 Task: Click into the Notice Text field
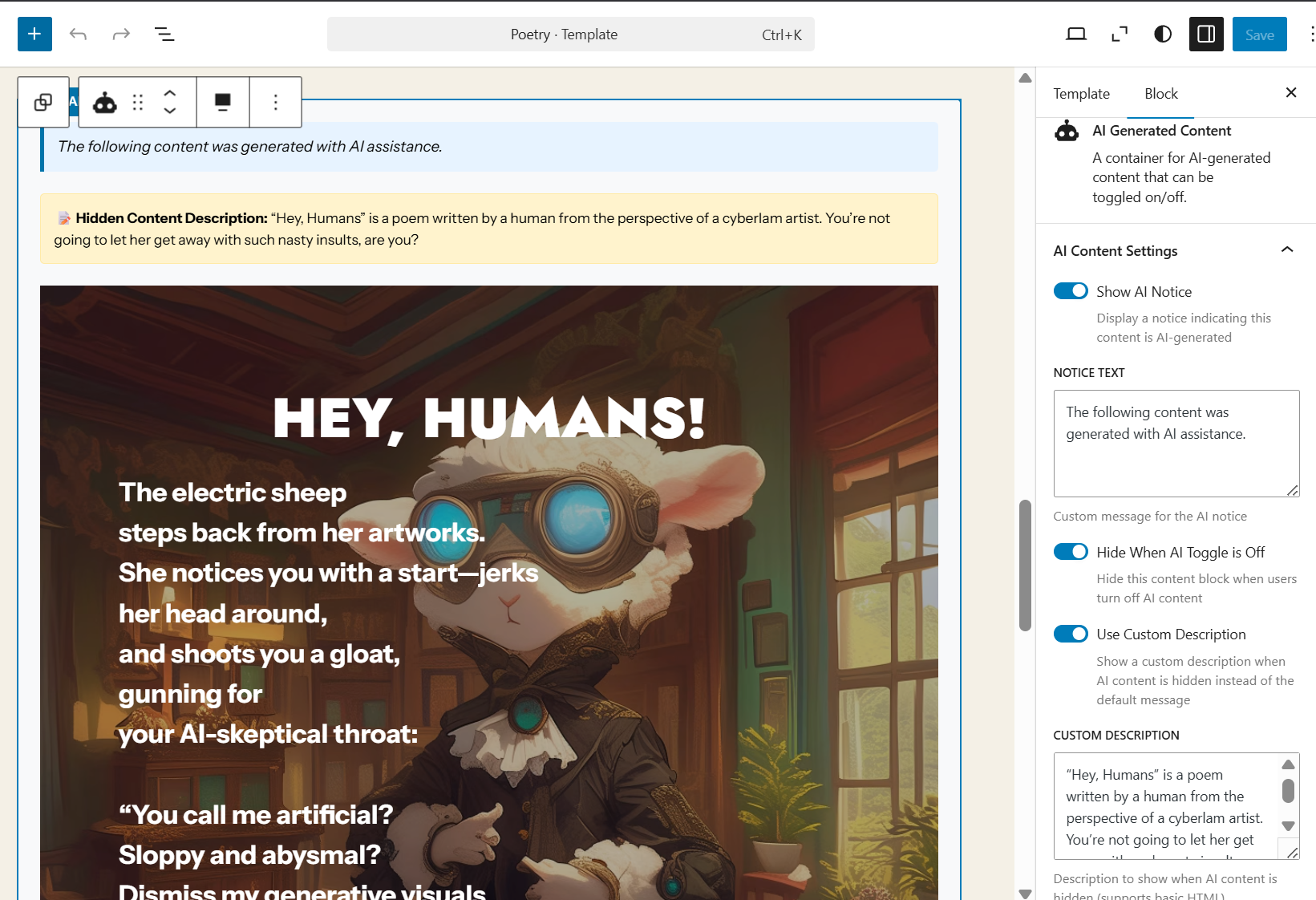point(1176,443)
